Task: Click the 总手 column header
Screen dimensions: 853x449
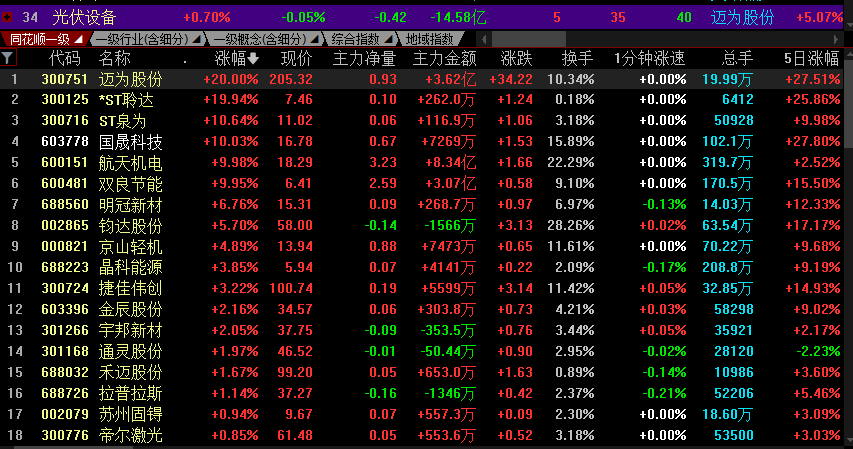Action: (x=737, y=59)
